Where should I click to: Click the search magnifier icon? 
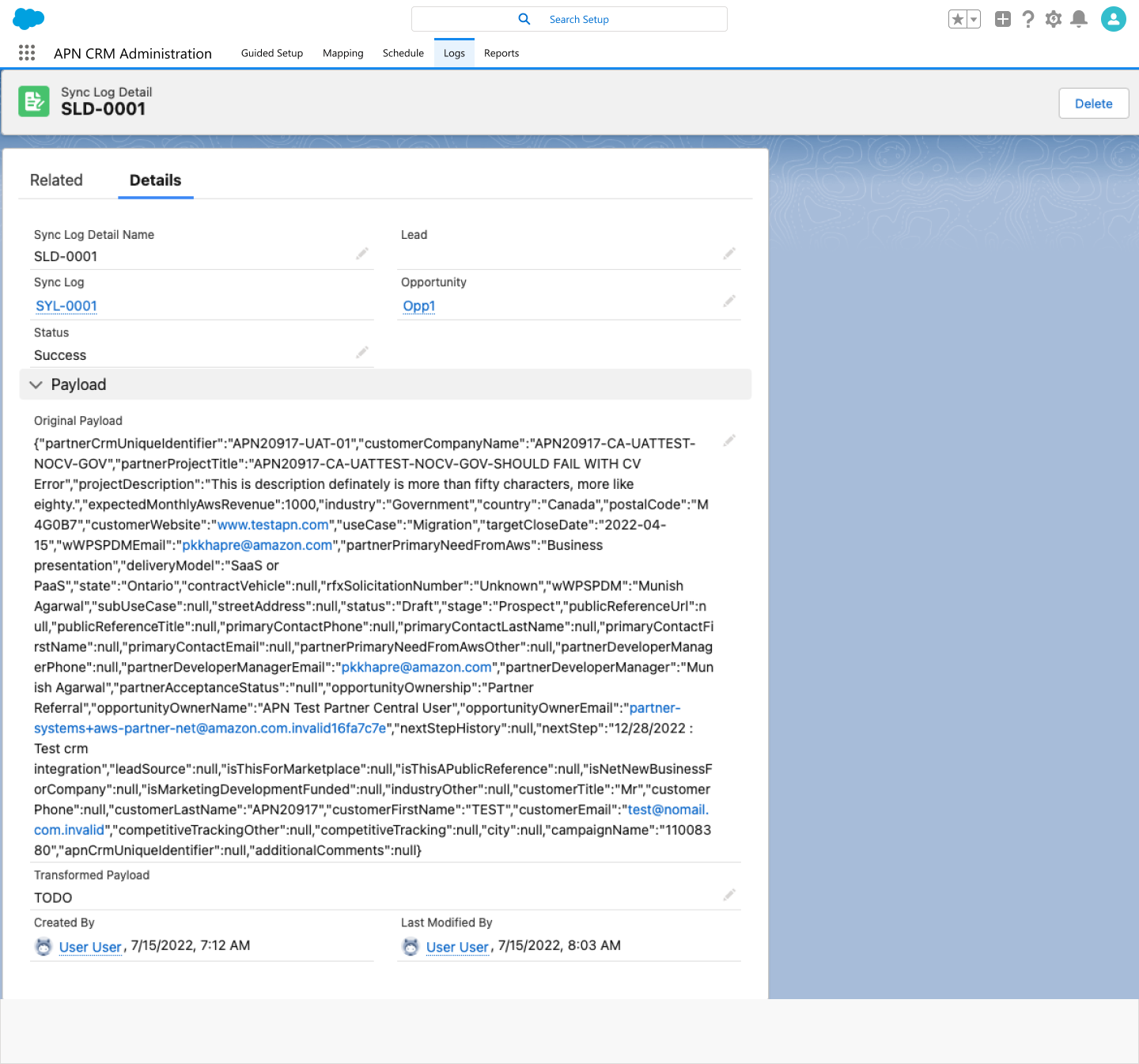[524, 19]
